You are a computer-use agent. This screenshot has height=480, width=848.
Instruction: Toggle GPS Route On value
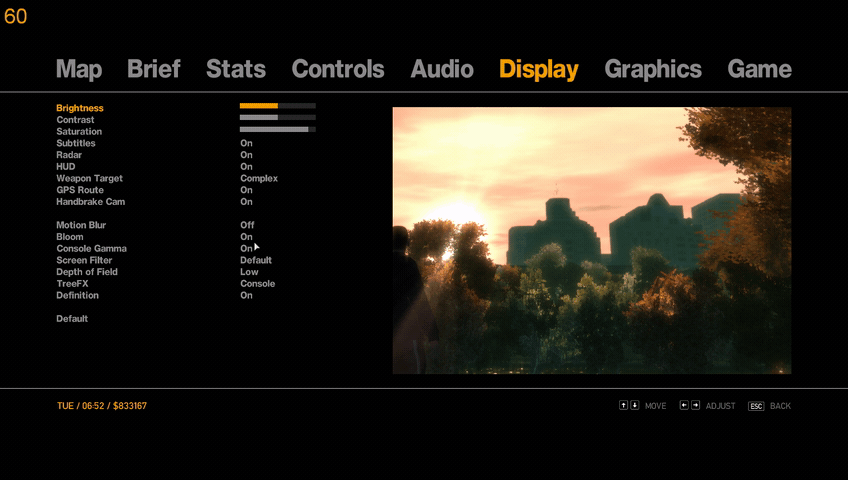[x=246, y=190]
